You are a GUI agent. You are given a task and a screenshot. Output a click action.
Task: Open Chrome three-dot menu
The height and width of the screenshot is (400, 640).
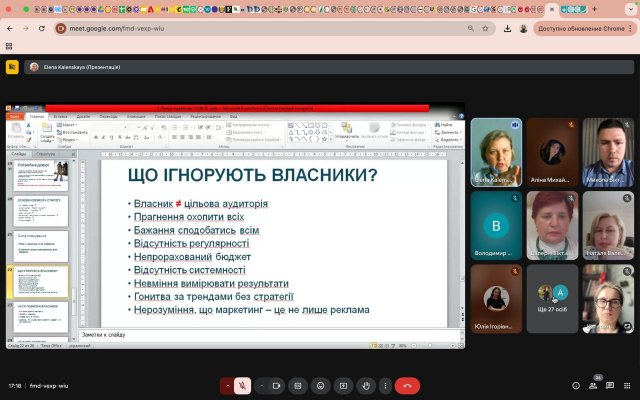[630, 29]
